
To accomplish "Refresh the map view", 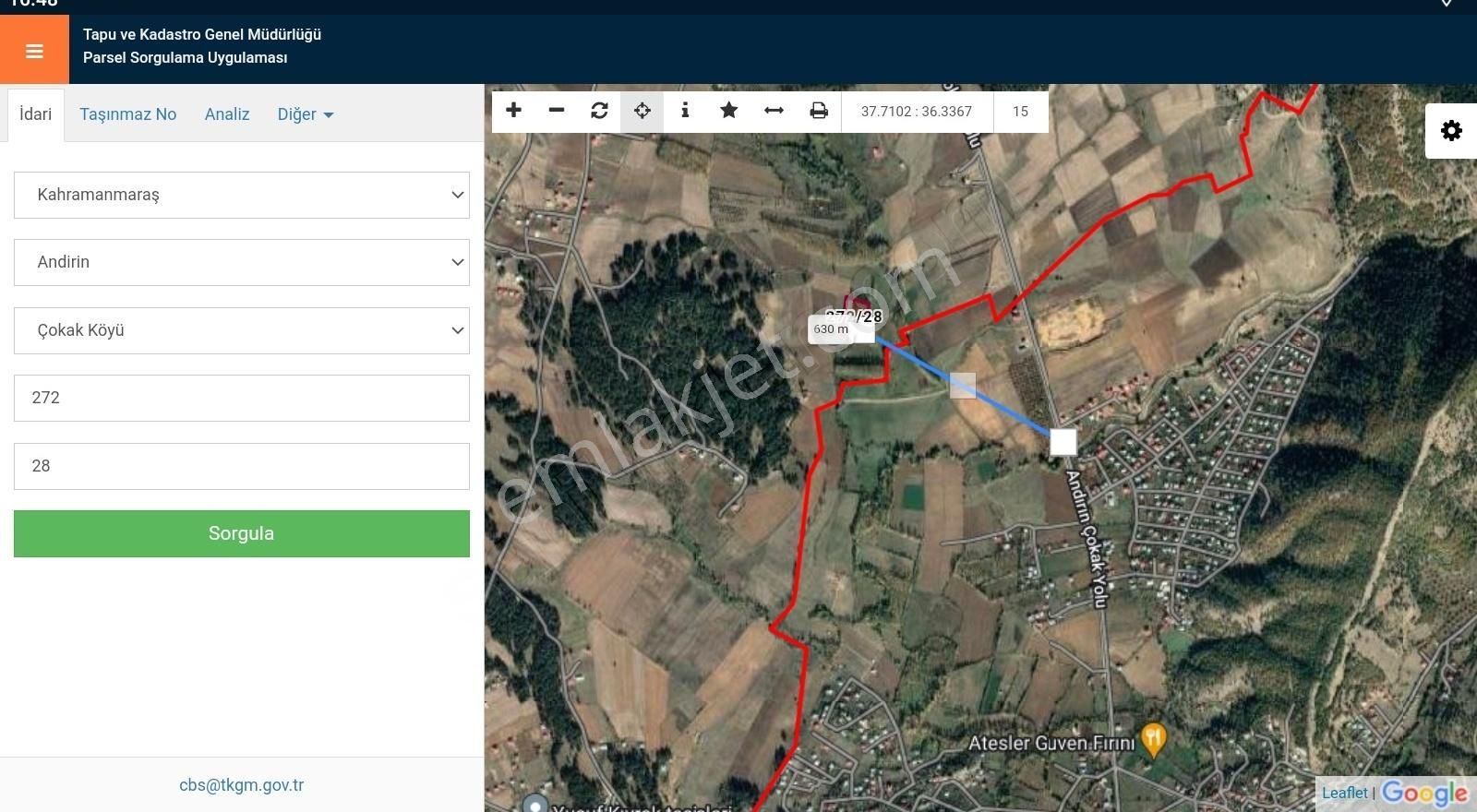I will coord(599,111).
